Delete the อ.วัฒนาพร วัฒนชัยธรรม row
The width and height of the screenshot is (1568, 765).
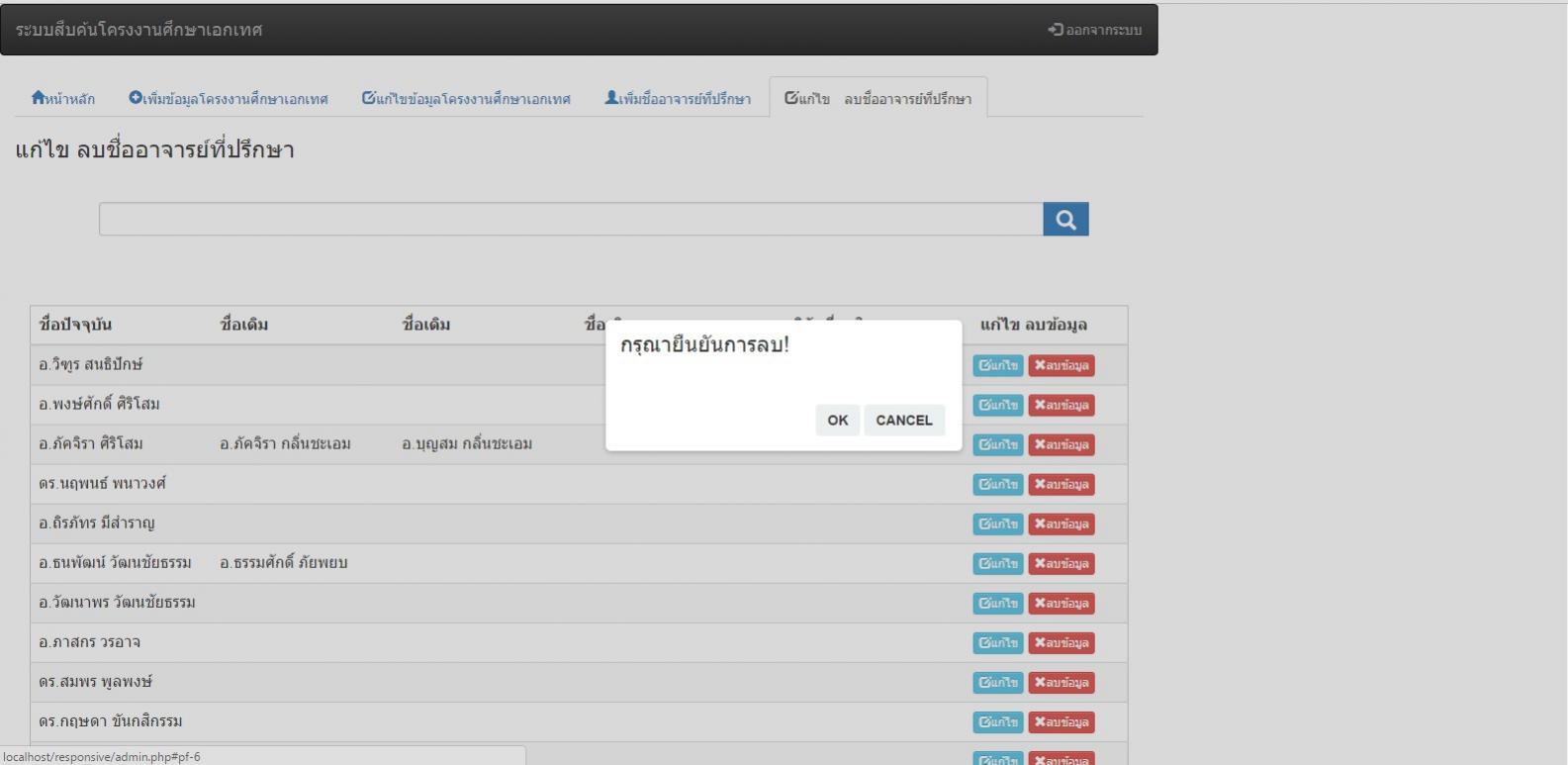pos(1061,603)
